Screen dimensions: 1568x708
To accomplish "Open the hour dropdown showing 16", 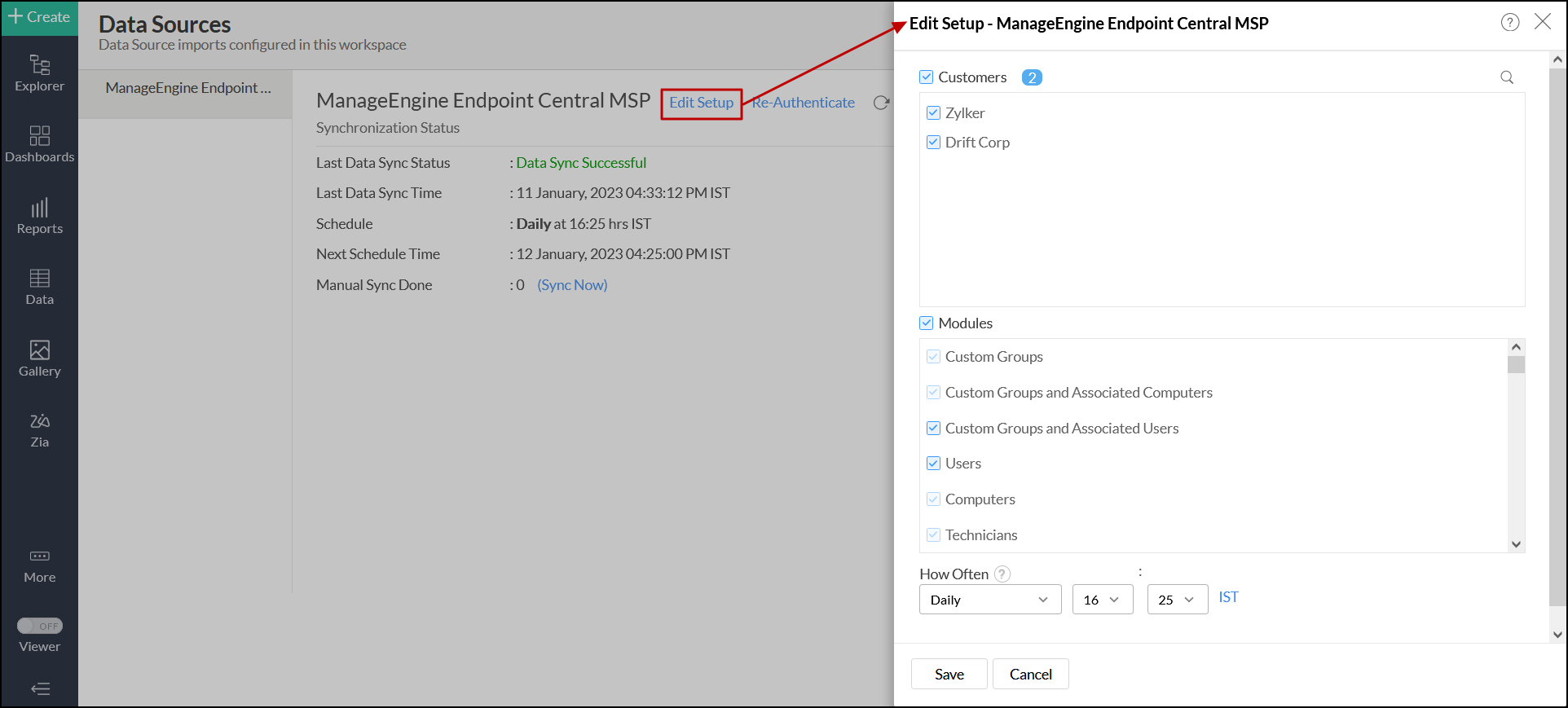I will tap(1102, 600).
